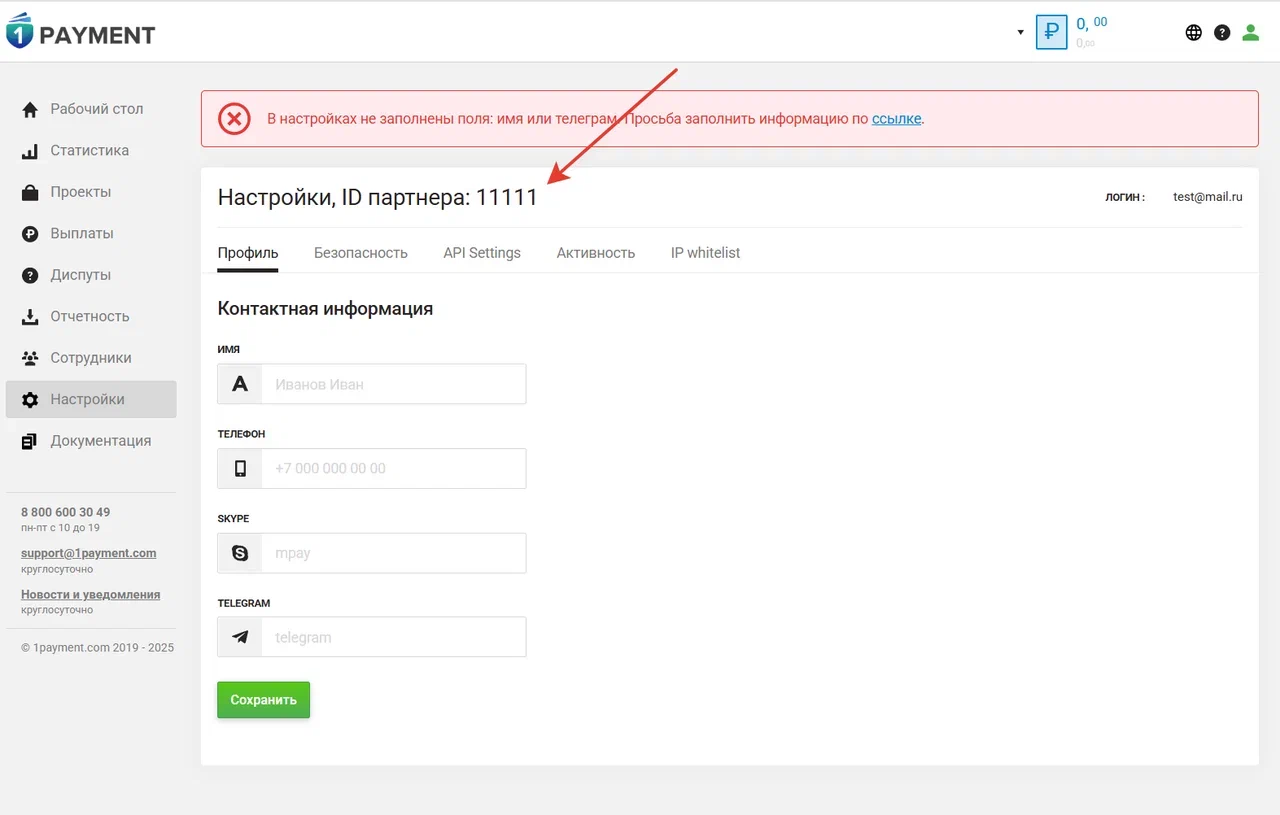Viewport: 1280px width, 815px height.
Task: Open Рабочий стол from sidebar
Action: coord(96,109)
